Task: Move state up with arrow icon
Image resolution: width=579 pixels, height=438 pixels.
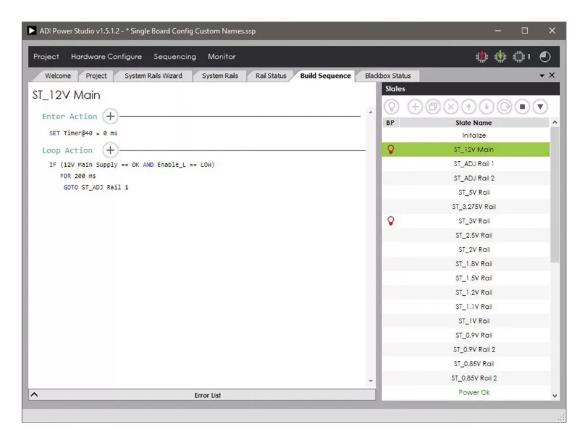Action: tap(469, 107)
